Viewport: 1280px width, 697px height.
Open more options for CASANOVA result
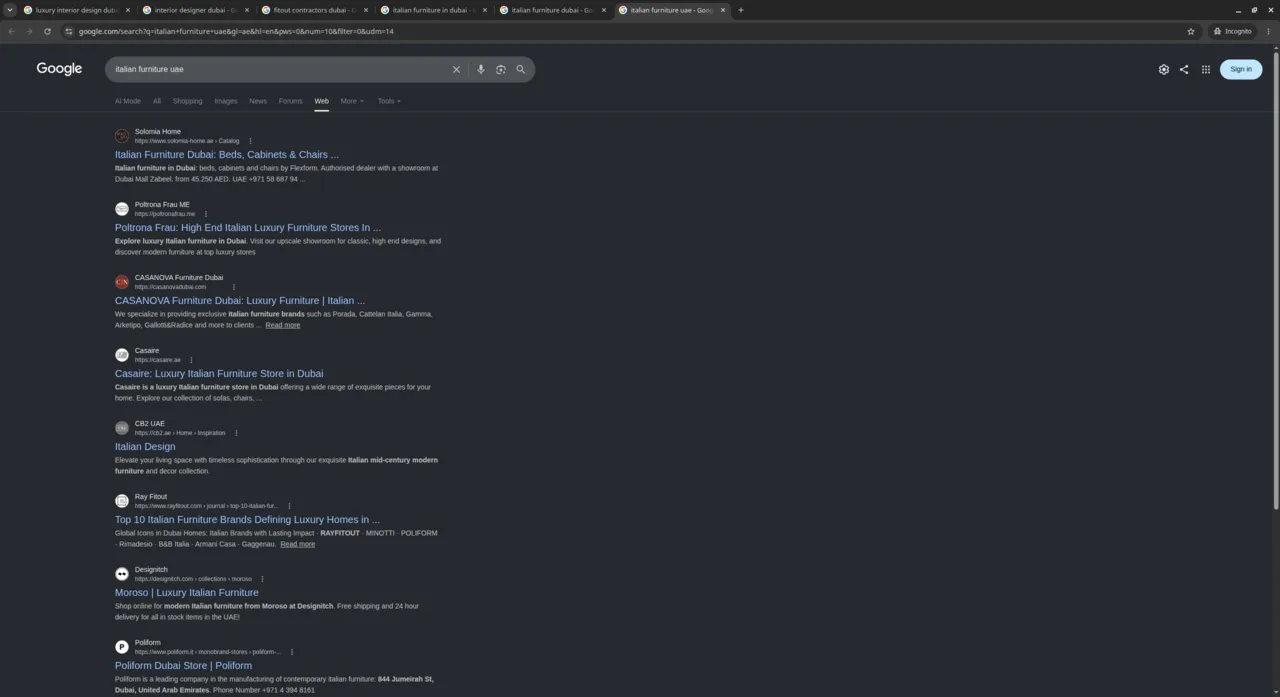tap(234, 287)
